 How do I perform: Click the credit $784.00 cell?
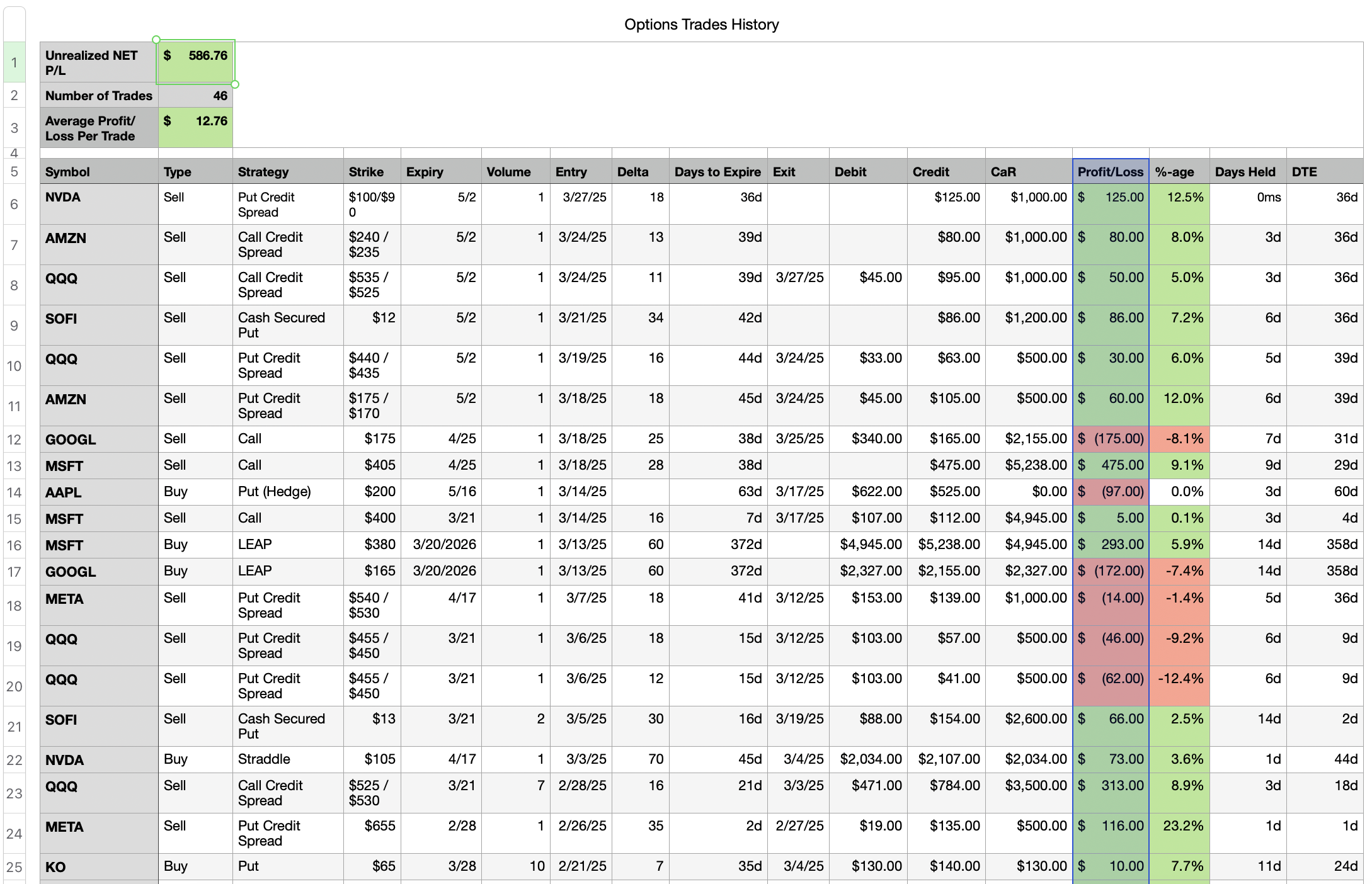946,793
